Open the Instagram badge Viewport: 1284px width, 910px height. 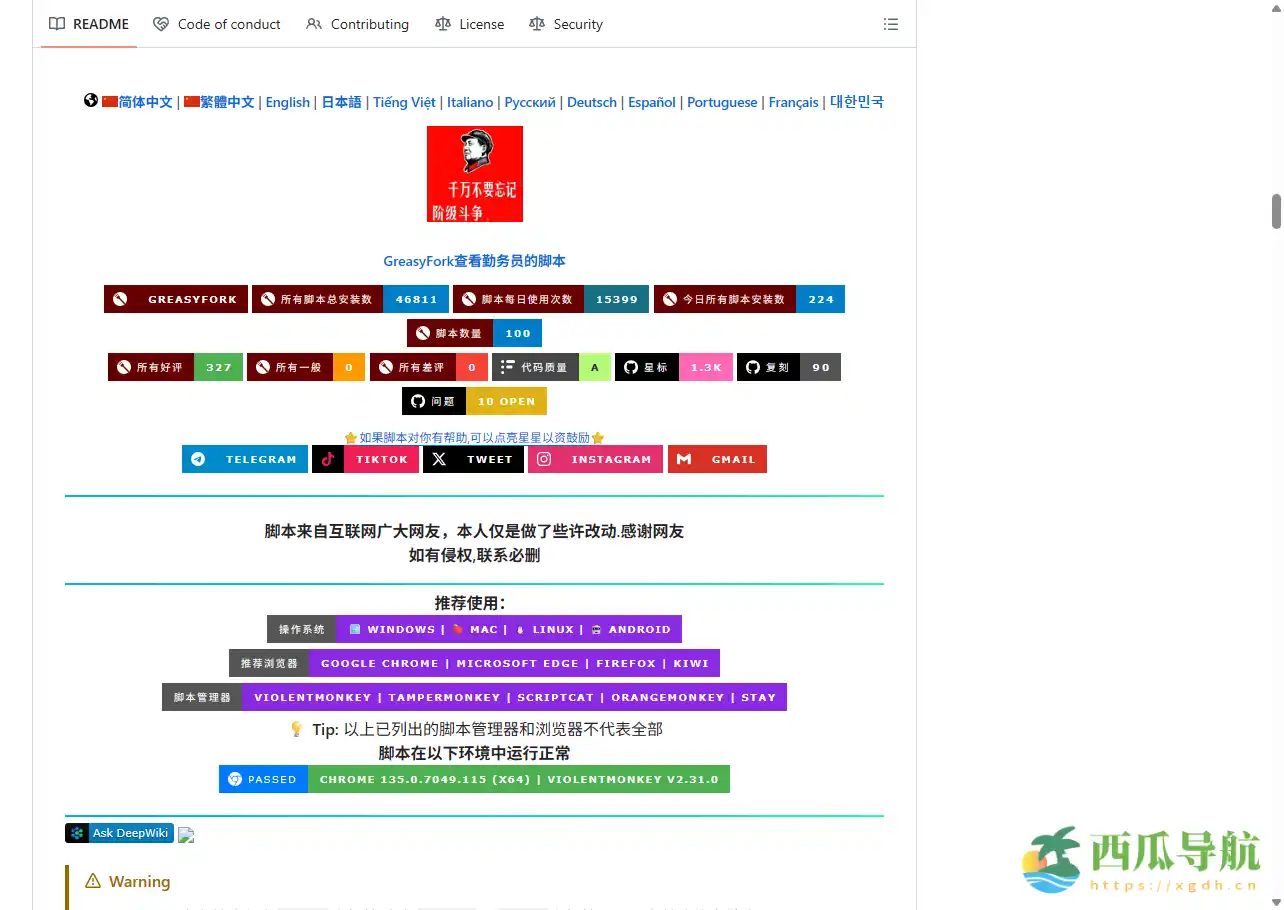coord(595,459)
